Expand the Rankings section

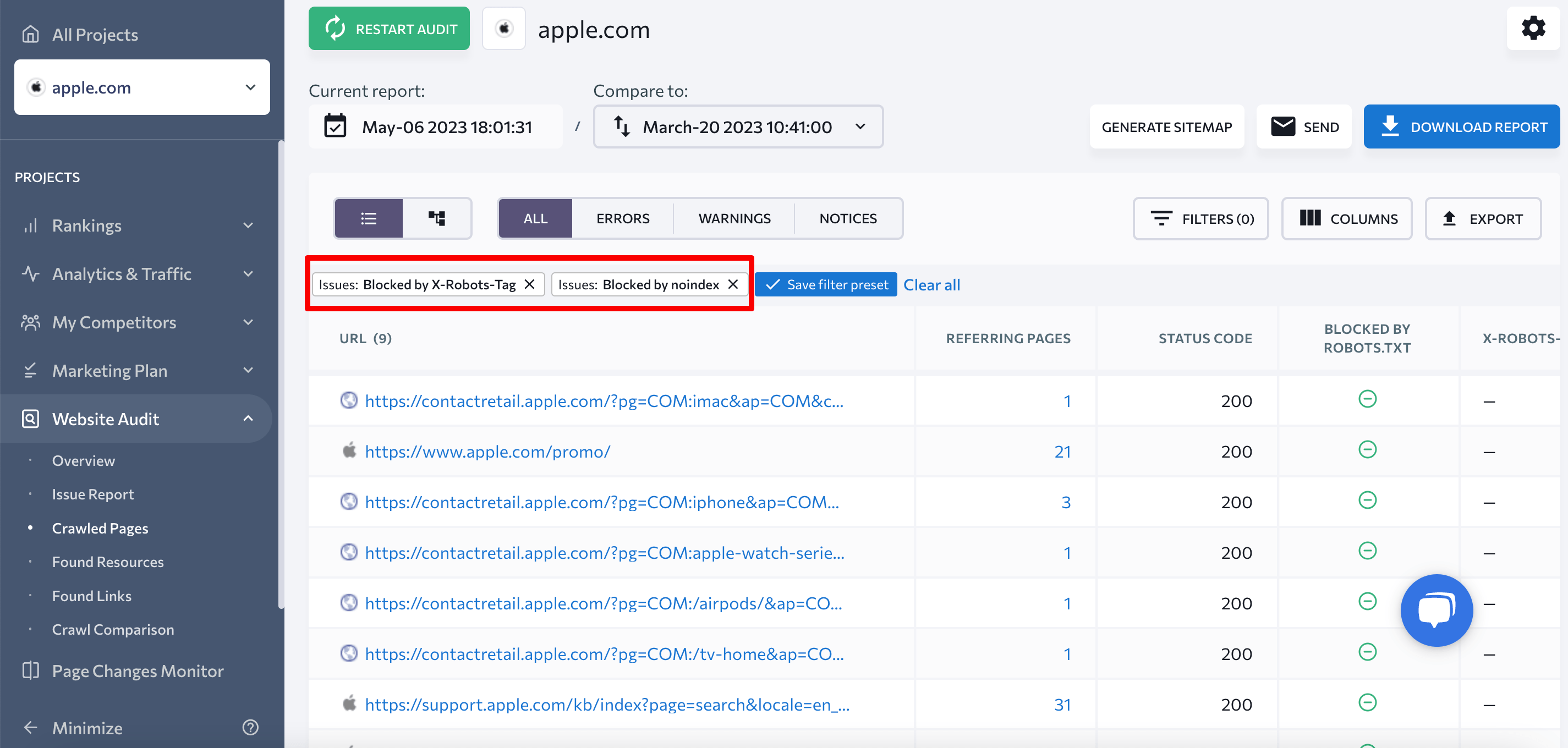(x=248, y=226)
